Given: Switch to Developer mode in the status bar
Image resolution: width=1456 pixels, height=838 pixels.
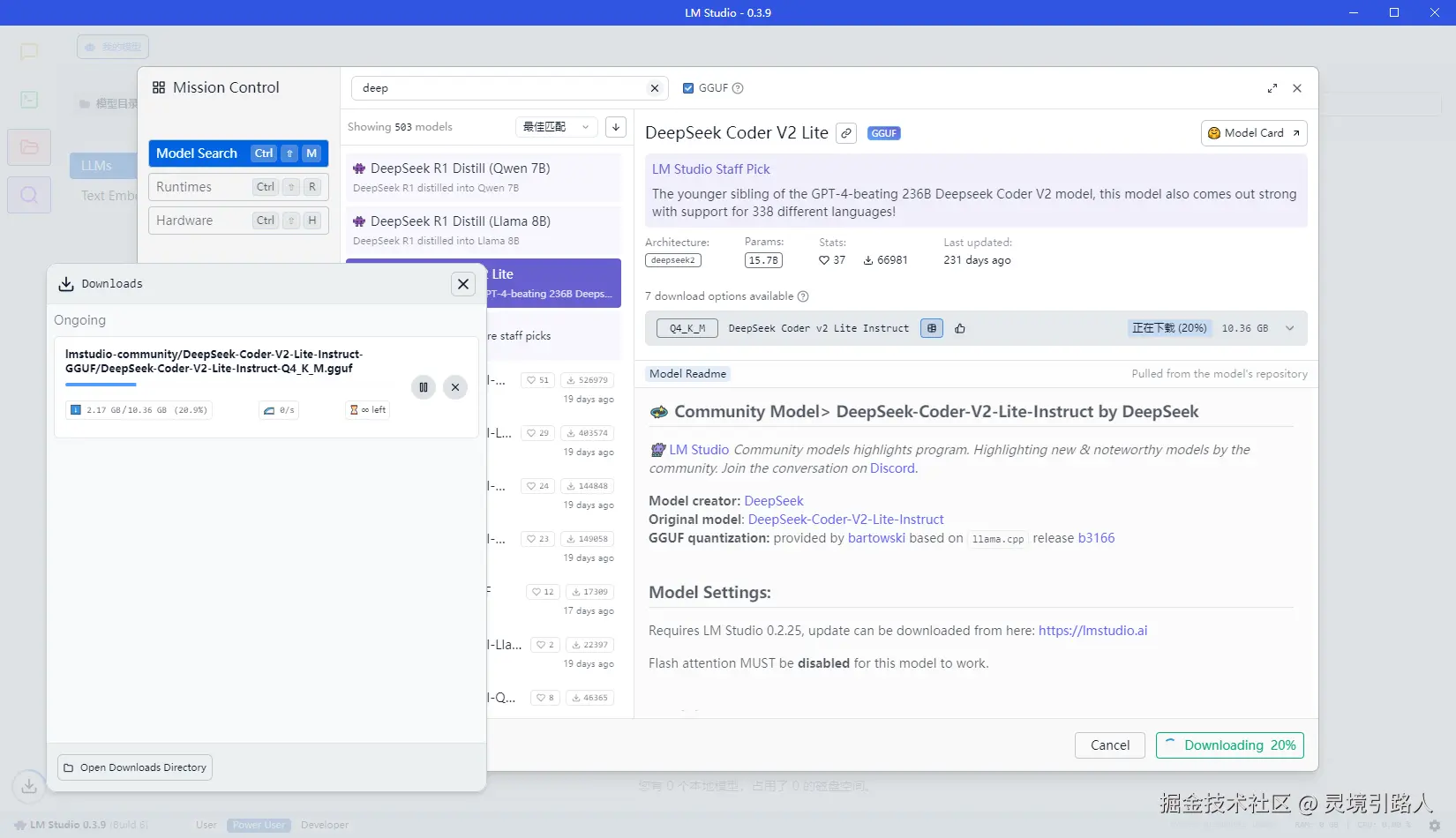Looking at the screenshot, I should (x=325, y=826).
